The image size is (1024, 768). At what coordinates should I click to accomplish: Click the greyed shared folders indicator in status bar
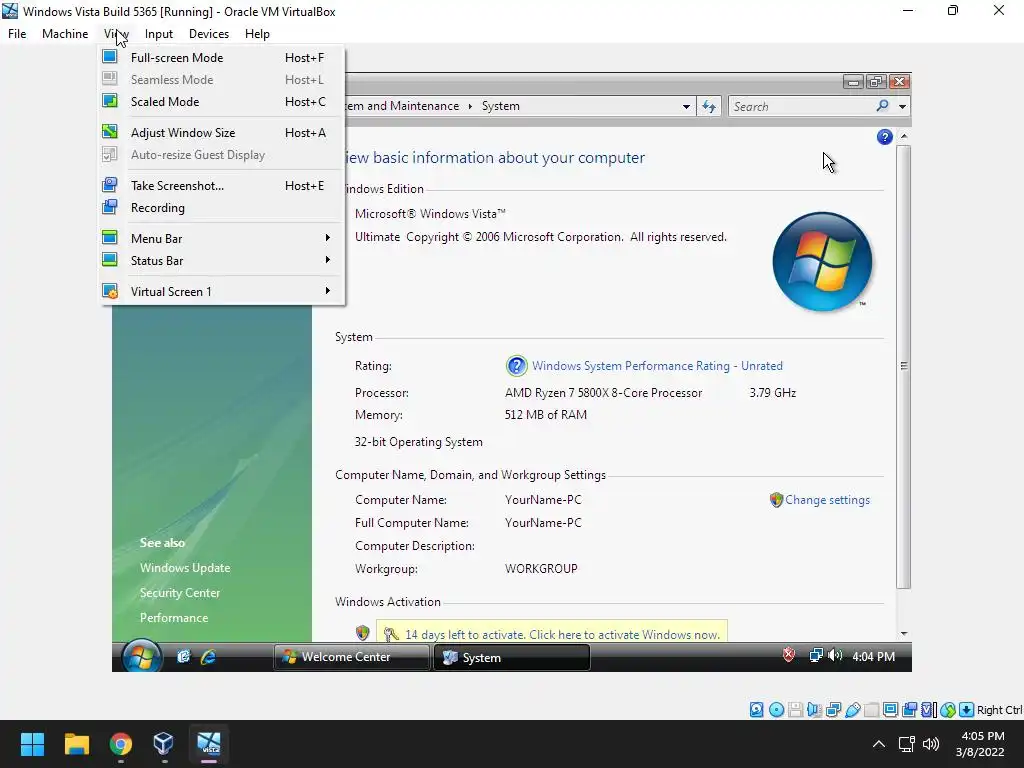point(871,710)
